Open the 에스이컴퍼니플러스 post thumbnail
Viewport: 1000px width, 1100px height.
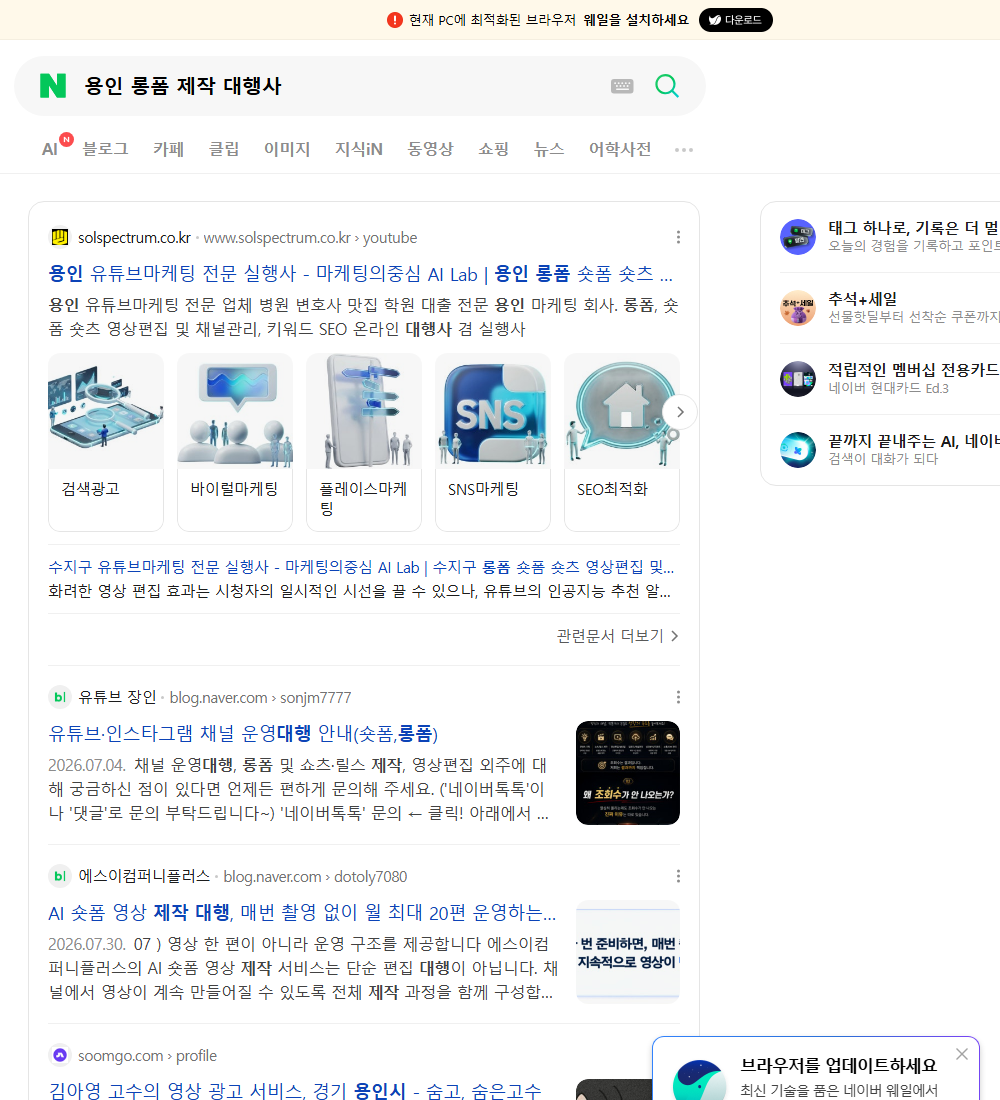pyautogui.click(x=627, y=952)
